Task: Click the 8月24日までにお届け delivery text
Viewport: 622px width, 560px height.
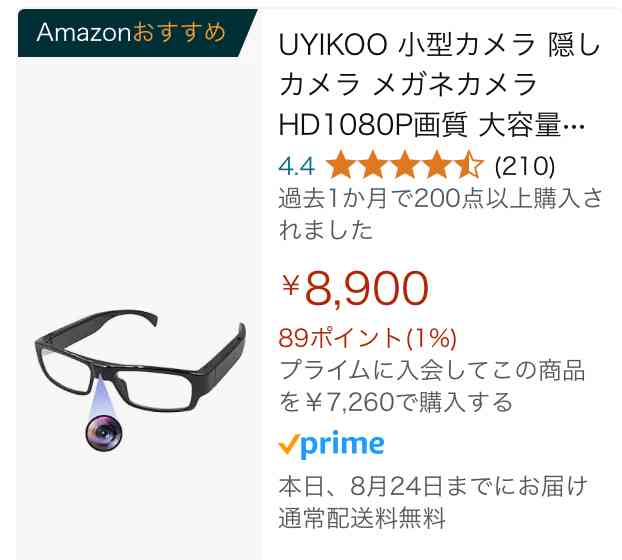Action: click(x=468, y=486)
